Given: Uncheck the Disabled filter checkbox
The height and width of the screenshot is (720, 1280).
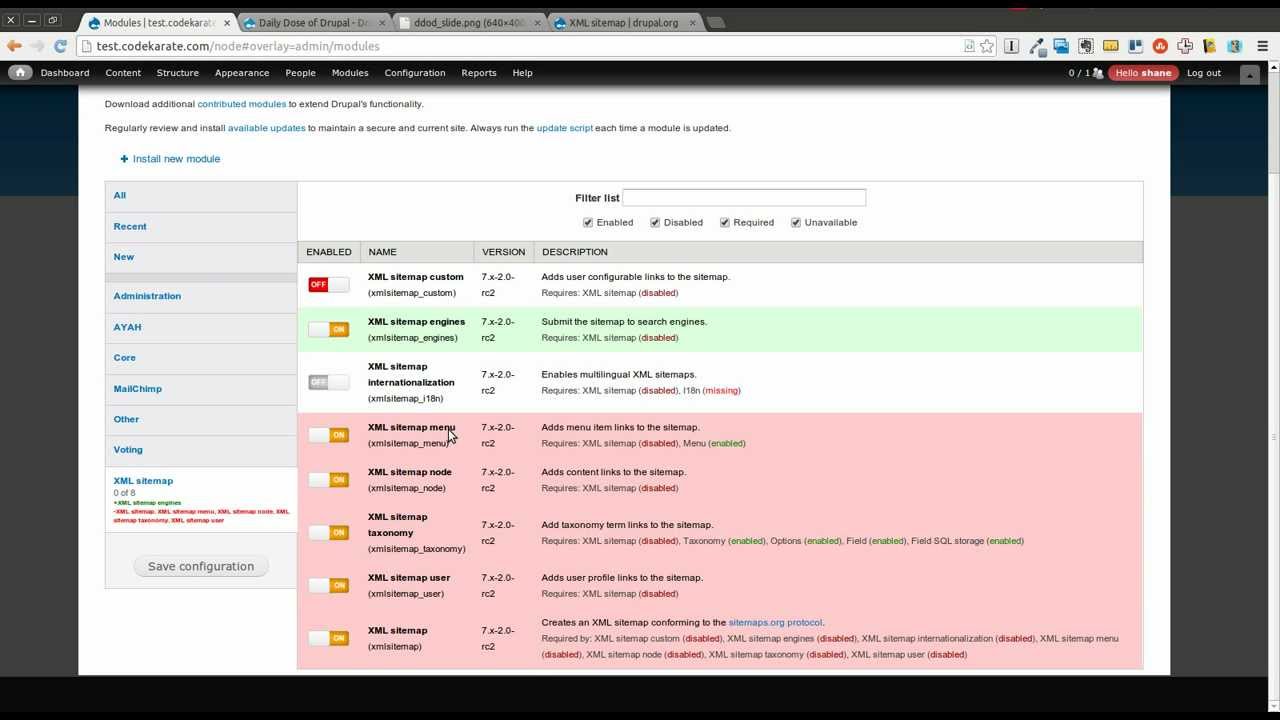Looking at the screenshot, I should click(x=655, y=222).
